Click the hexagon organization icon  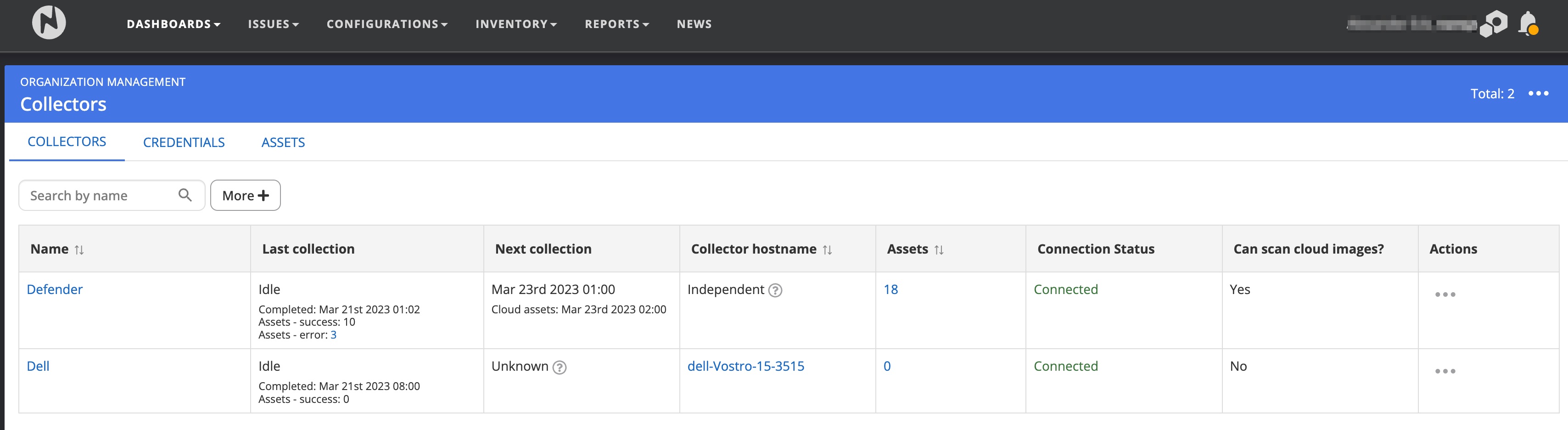click(x=1495, y=24)
